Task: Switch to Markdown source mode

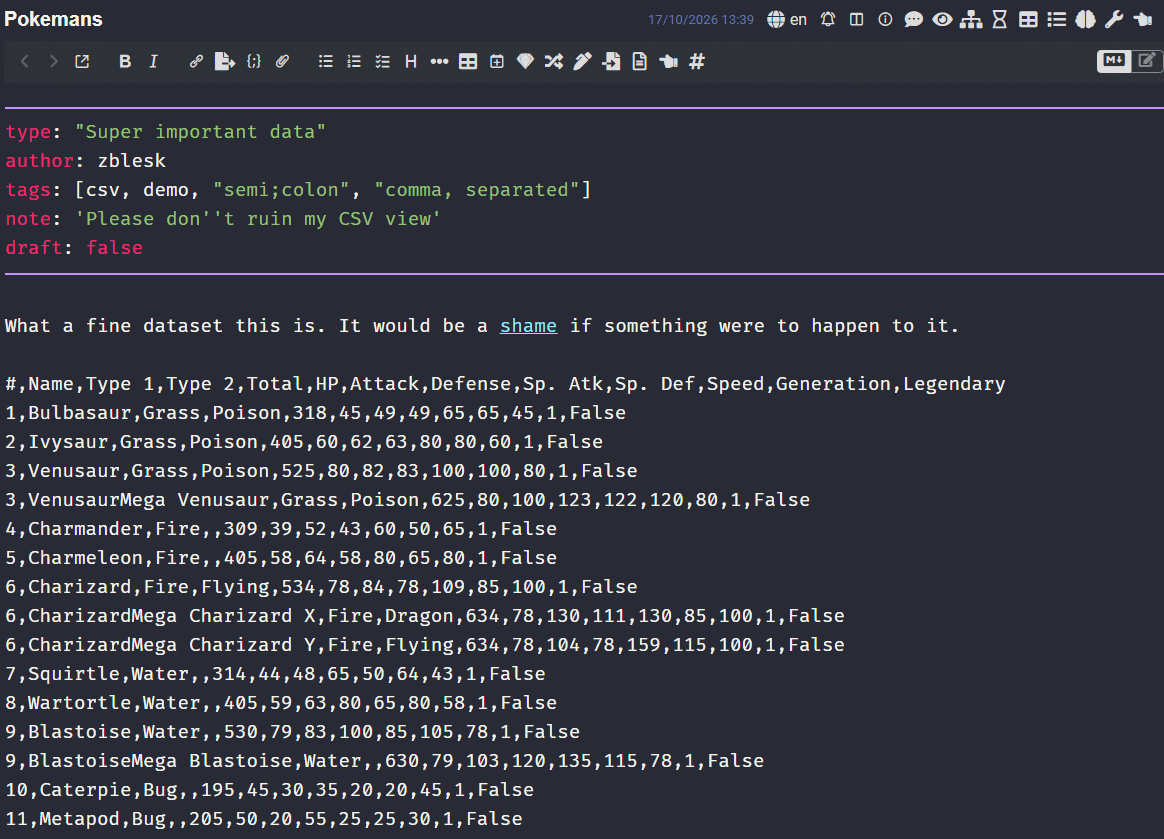Action: click(1114, 61)
